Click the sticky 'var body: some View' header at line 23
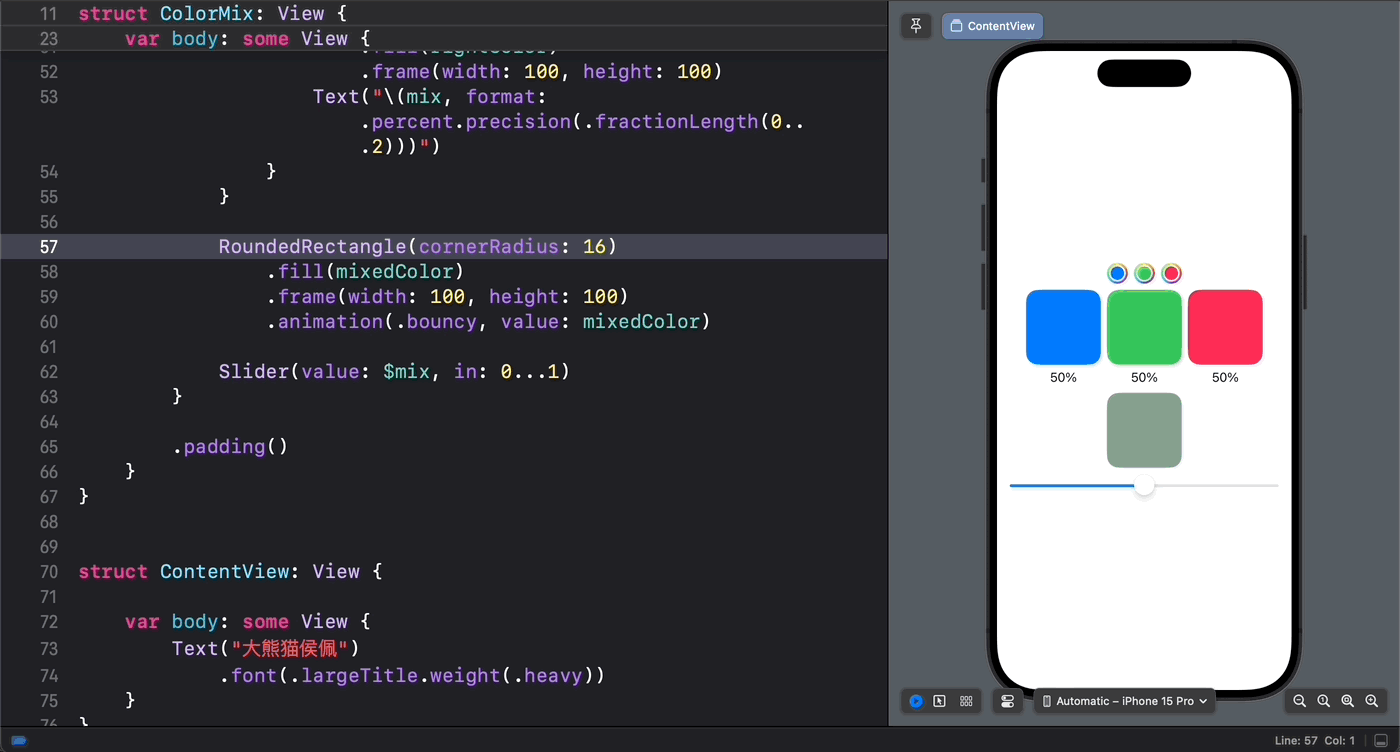 pyautogui.click(x=248, y=39)
